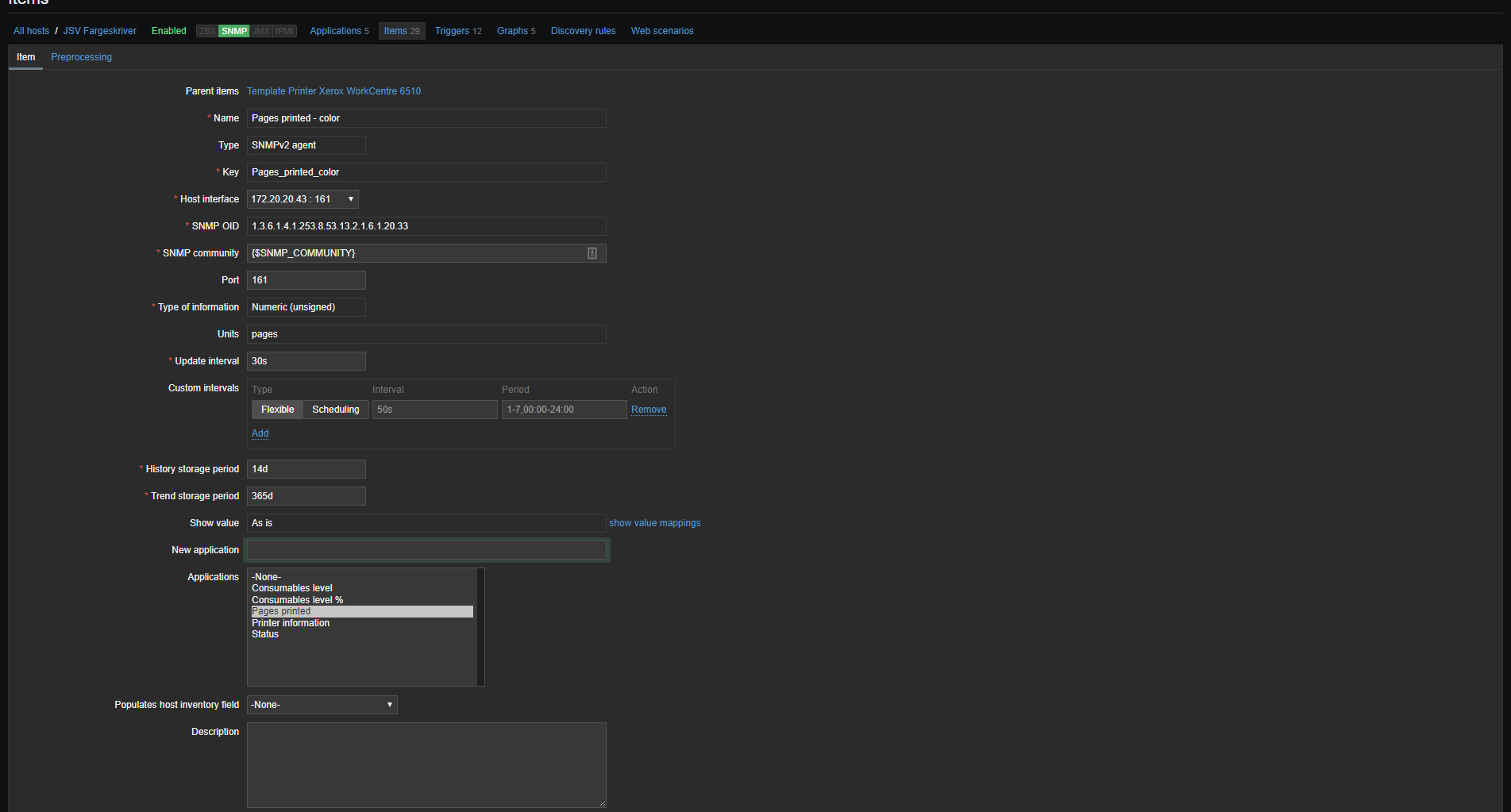
Task: Switch to the Preprocessing tab
Action: (81, 57)
